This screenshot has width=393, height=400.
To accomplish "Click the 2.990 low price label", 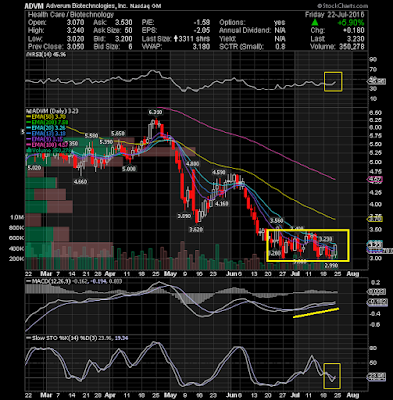I will (332, 265).
